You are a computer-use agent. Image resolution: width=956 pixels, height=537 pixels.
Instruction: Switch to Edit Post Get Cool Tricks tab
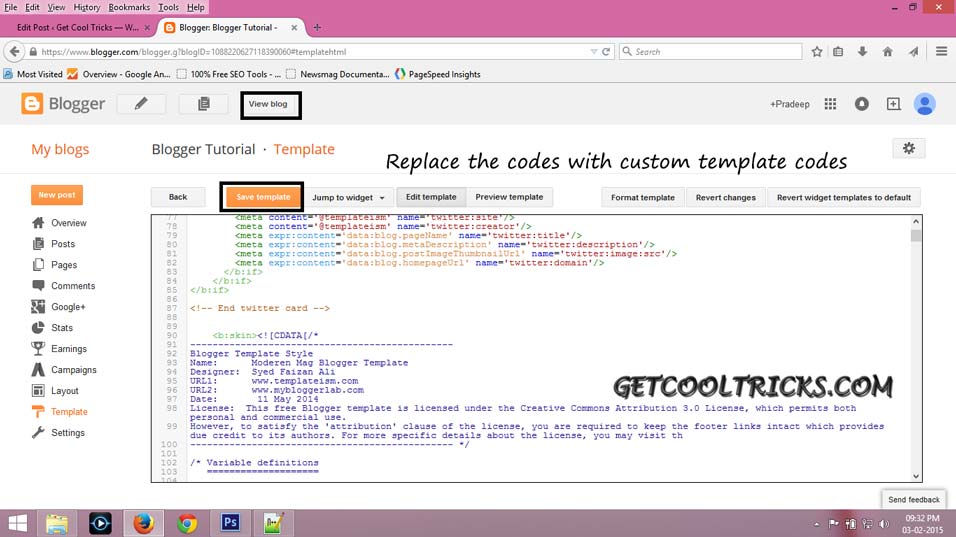(77, 27)
